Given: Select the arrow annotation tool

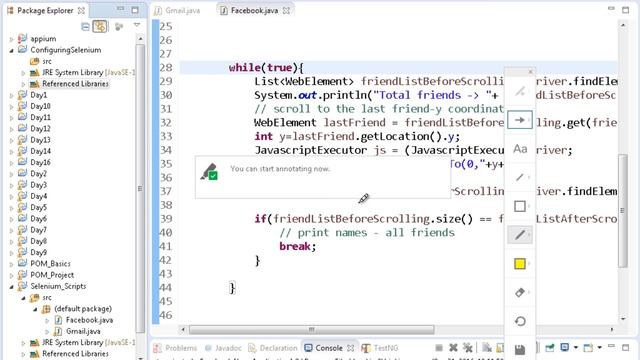Looking at the screenshot, I should [520, 120].
